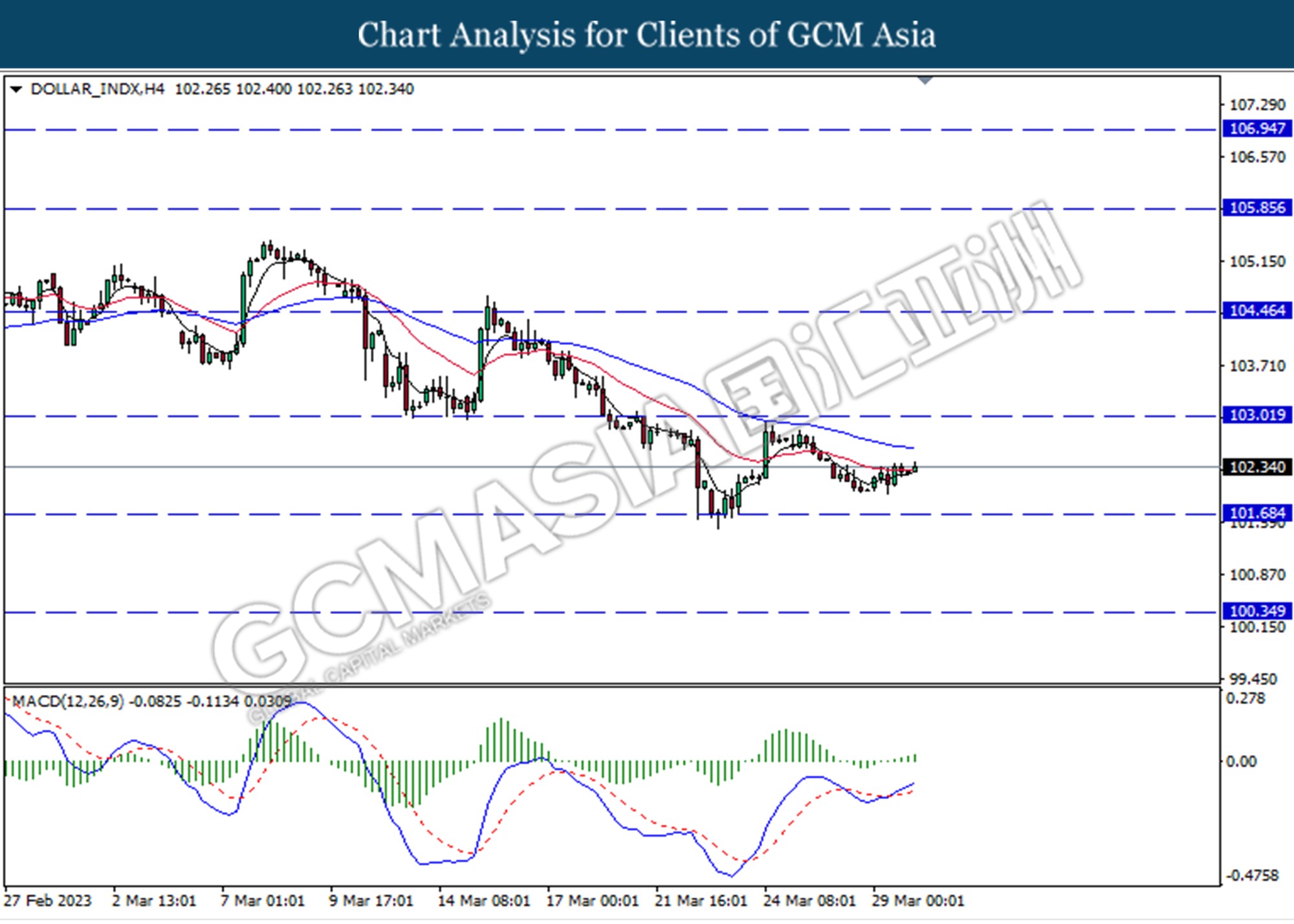
Task: Click the 106.570 price axis value
Action: click(x=1257, y=157)
